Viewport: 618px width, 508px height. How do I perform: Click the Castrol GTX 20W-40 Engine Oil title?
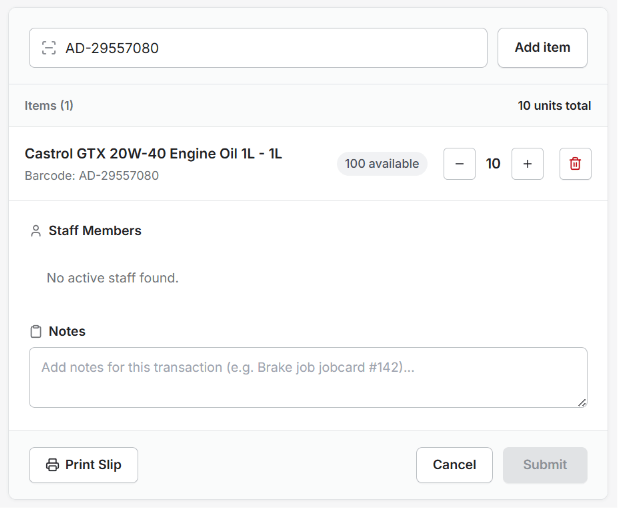pyautogui.click(x=153, y=153)
